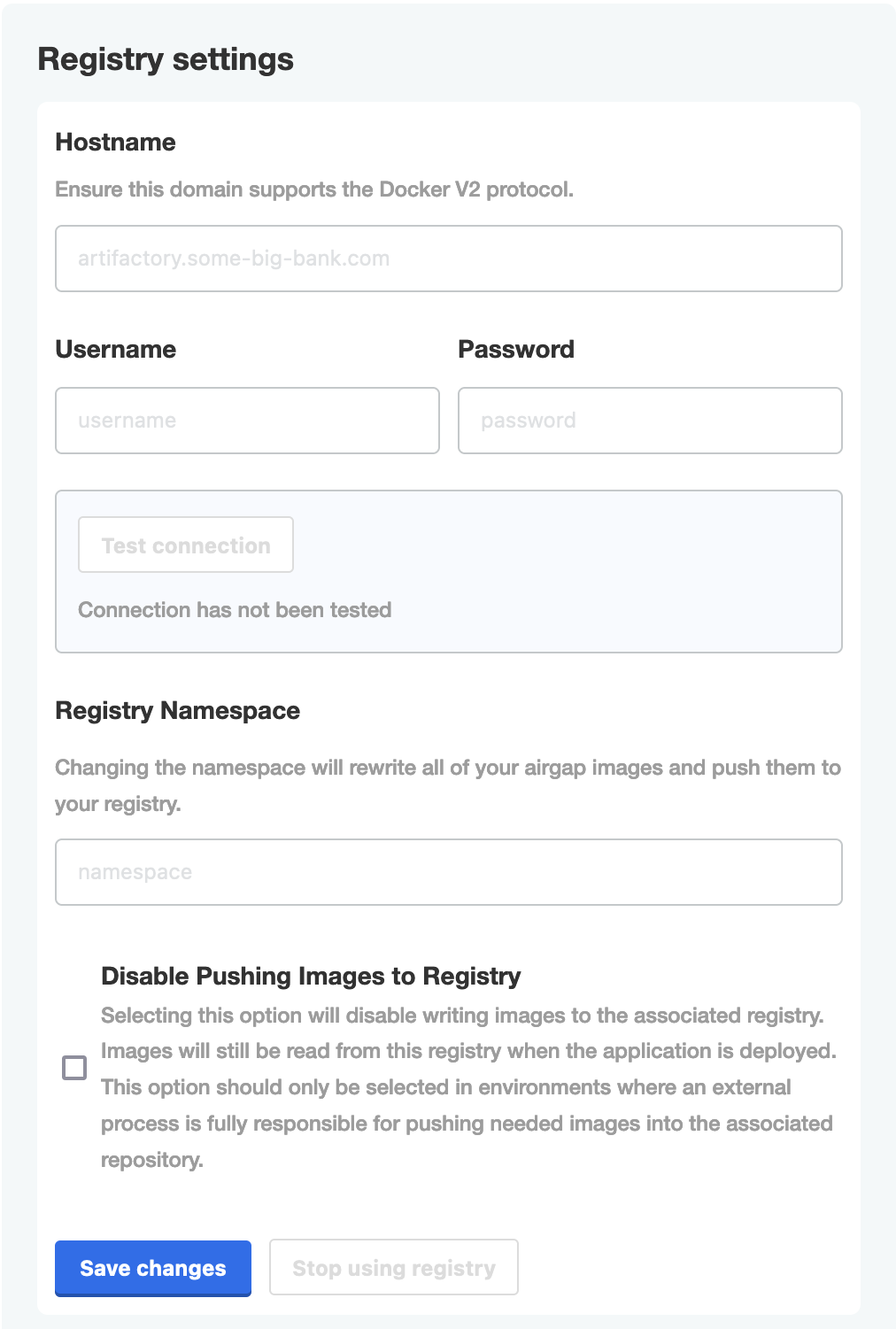Image resolution: width=896 pixels, height=1329 pixels.
Task: Click the Registry settings heading
Action: (x=165, y=59)
